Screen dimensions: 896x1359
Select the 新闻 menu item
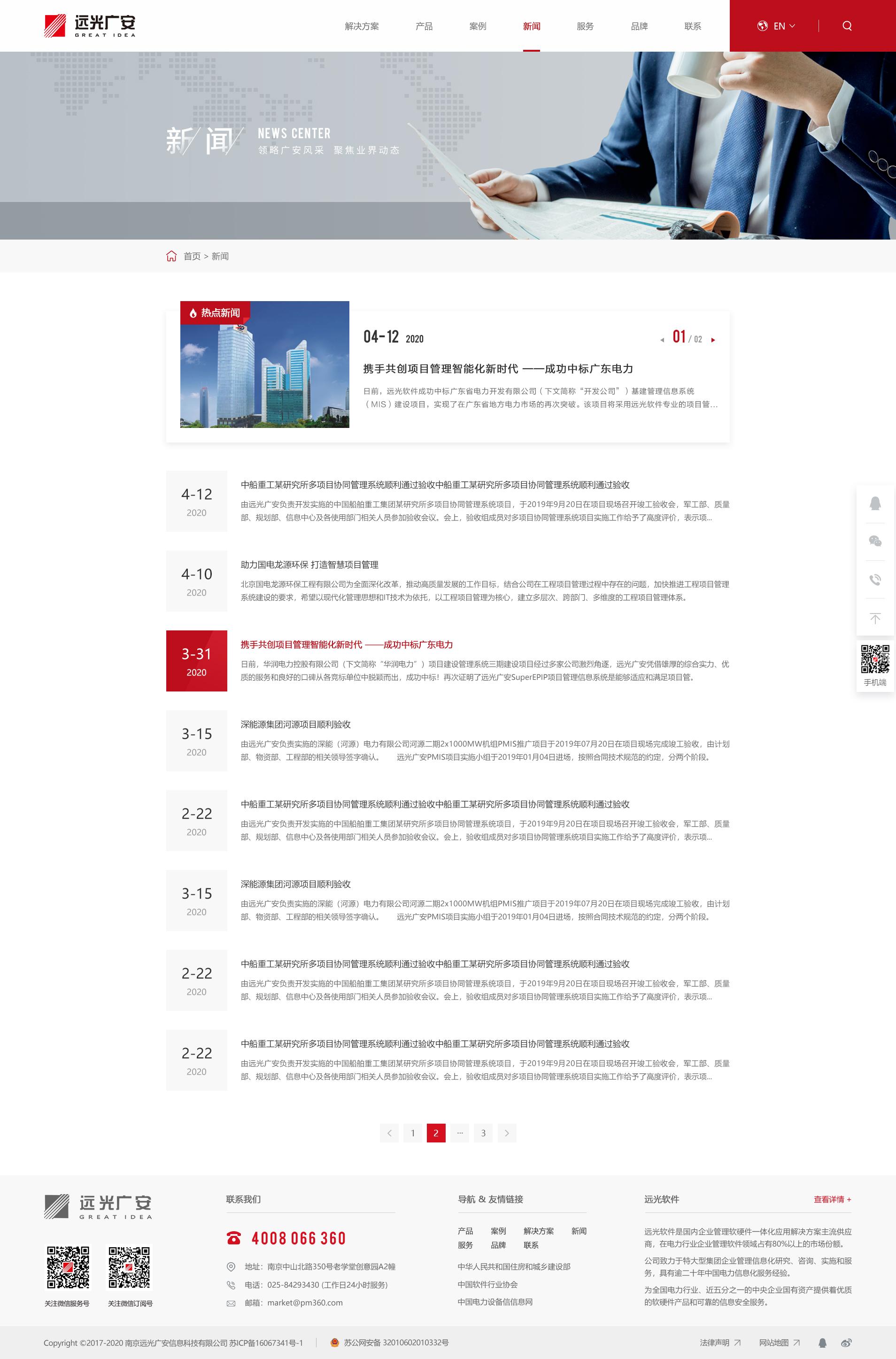point(532,26)
